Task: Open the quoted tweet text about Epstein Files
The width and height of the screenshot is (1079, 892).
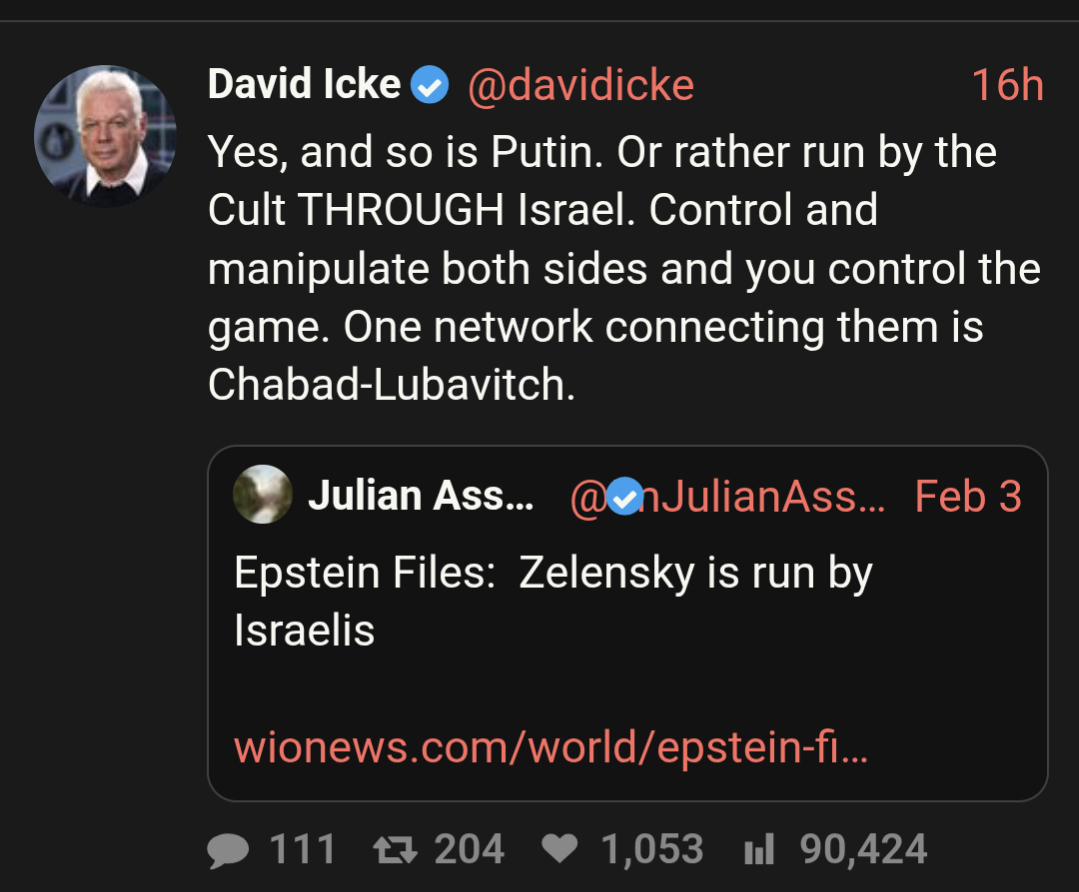Action: click(553, 601)
